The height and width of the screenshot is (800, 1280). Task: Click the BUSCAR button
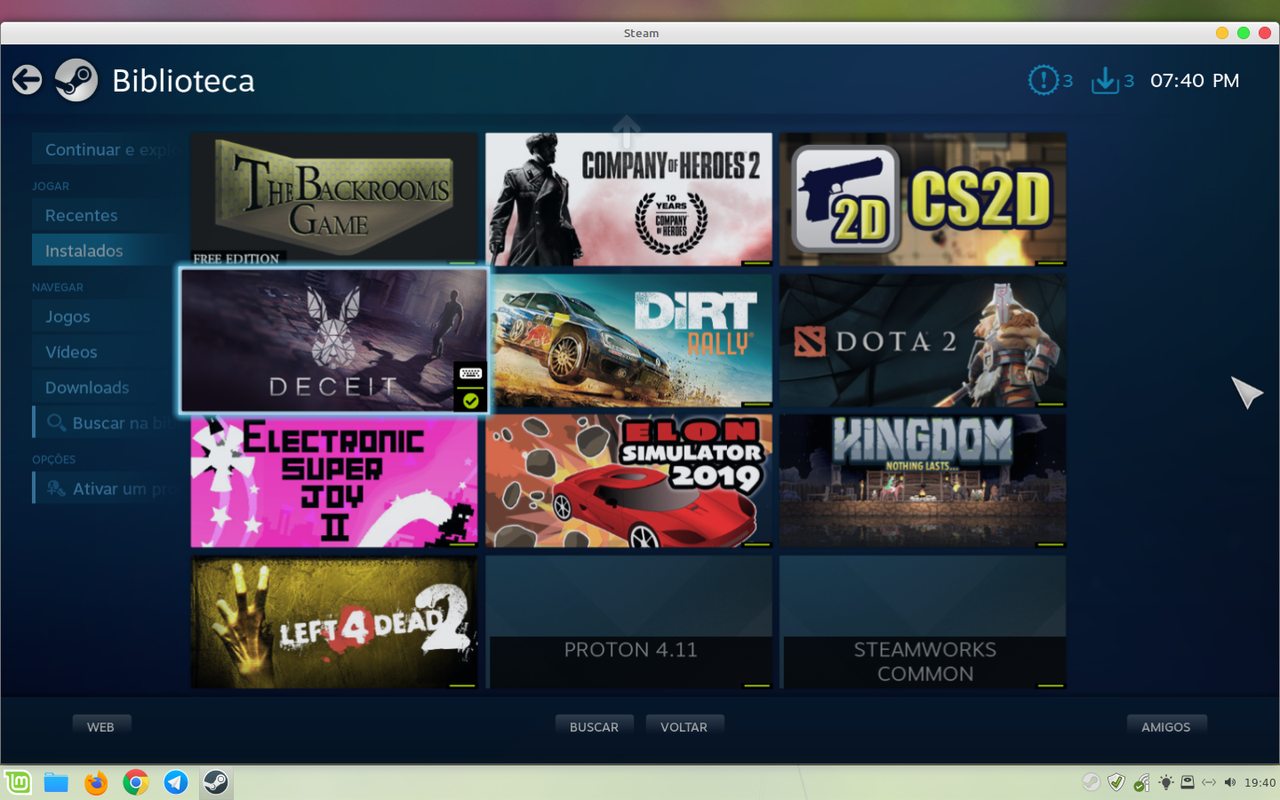594,727
